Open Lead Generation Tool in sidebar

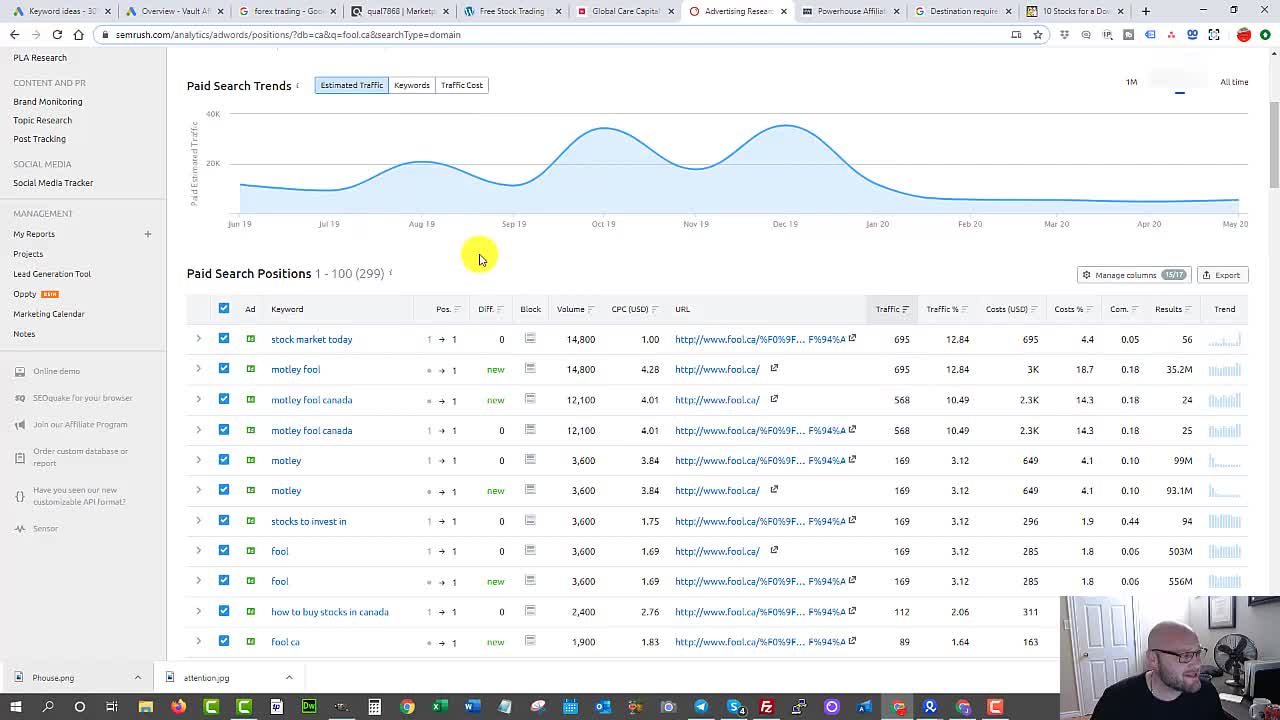52,274
